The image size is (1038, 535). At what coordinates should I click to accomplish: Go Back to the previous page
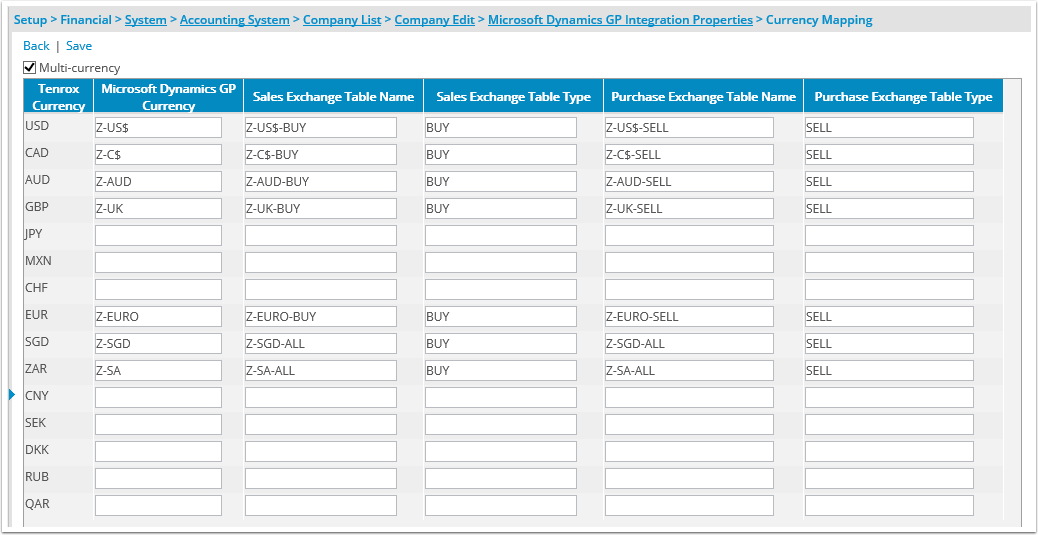coord(36,46)
